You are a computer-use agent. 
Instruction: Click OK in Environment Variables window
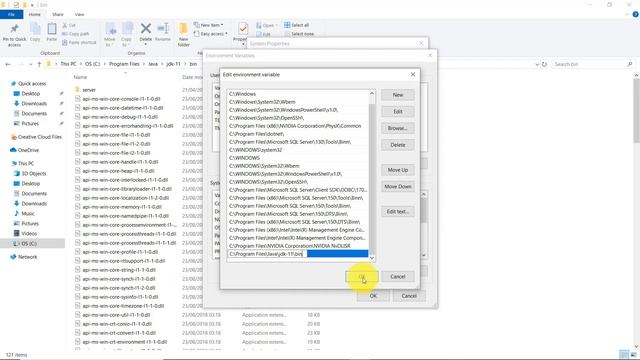tap(373, 296)
